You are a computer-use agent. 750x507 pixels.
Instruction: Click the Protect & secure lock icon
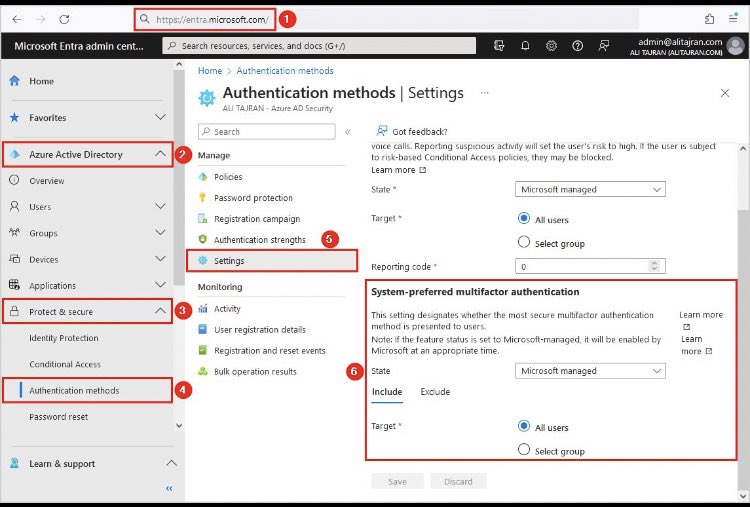(x=14, y=311)
